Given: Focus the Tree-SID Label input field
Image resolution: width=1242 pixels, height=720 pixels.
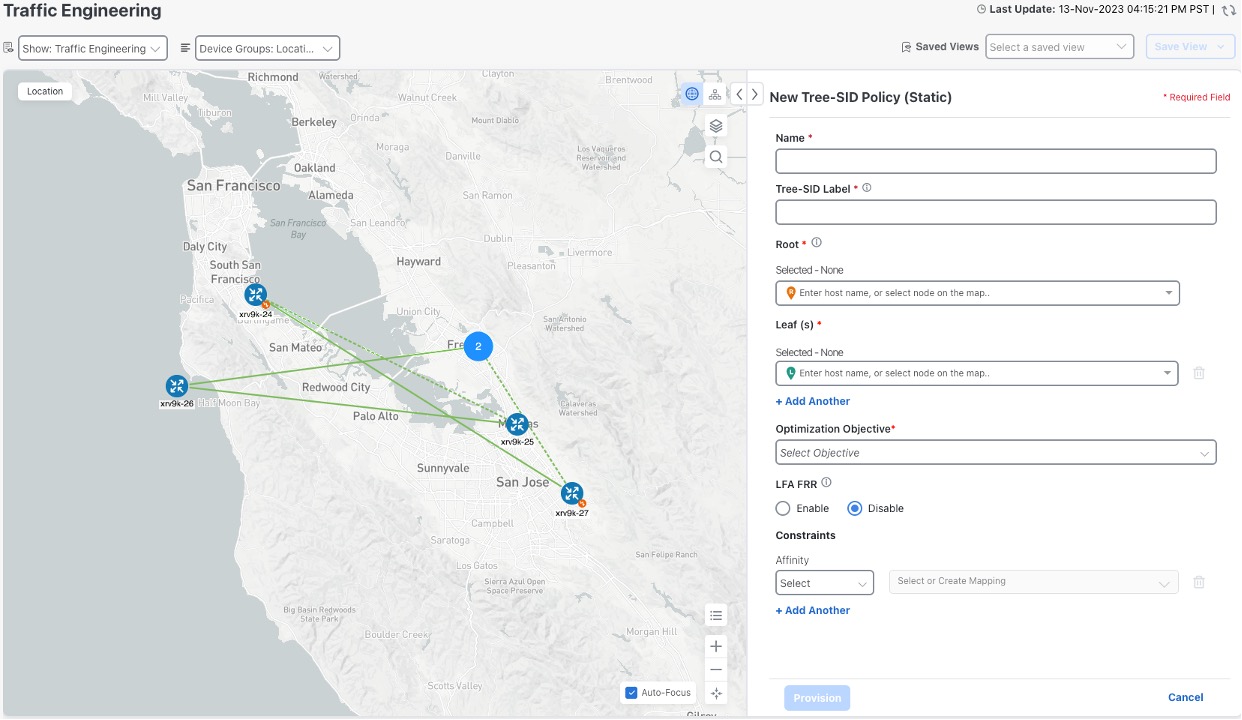Looking at the screenshot, I should point(996,212).
